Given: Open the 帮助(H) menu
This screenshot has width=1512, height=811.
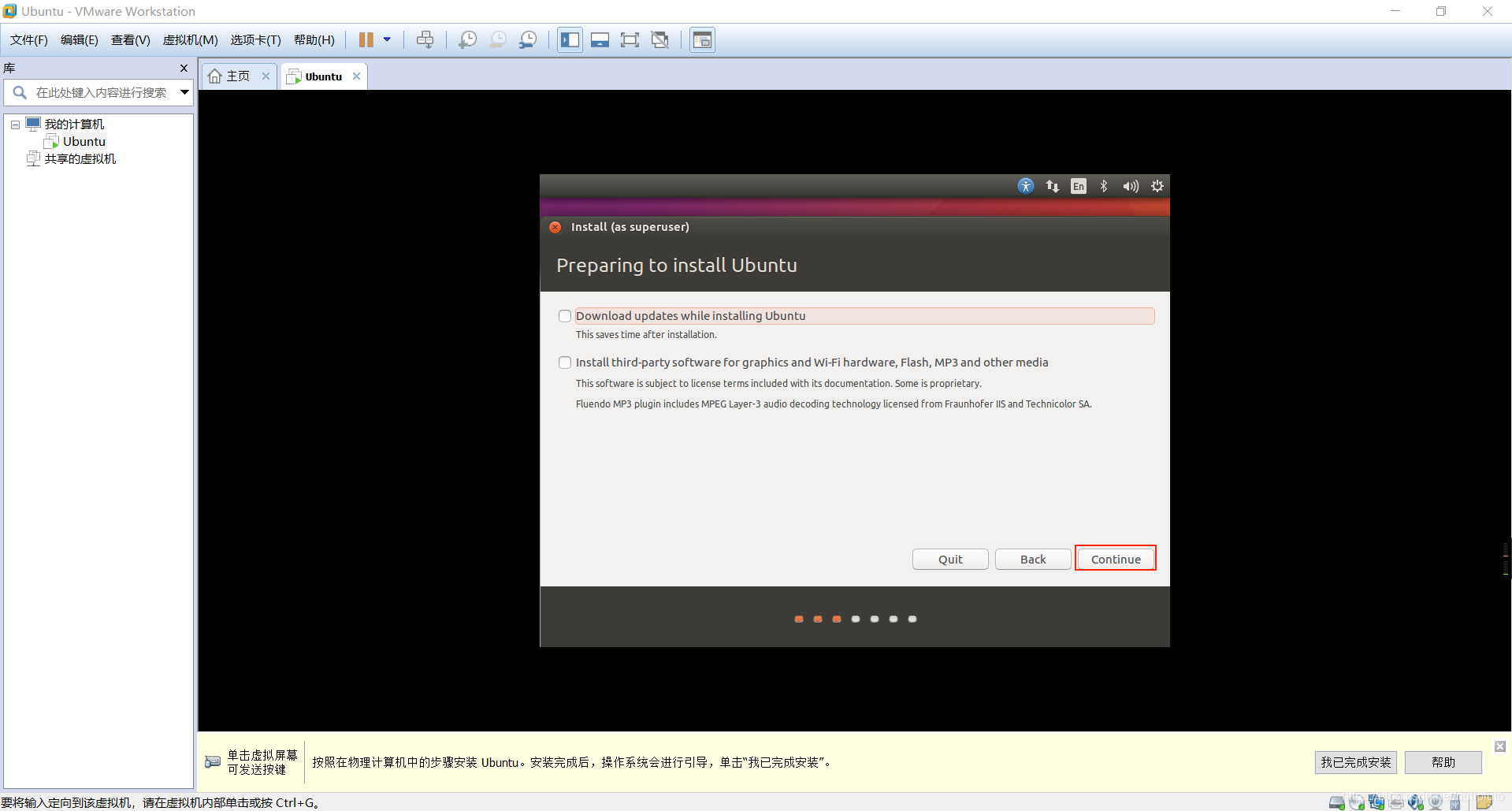Looking at the screenshot, I should click(314, 40).
